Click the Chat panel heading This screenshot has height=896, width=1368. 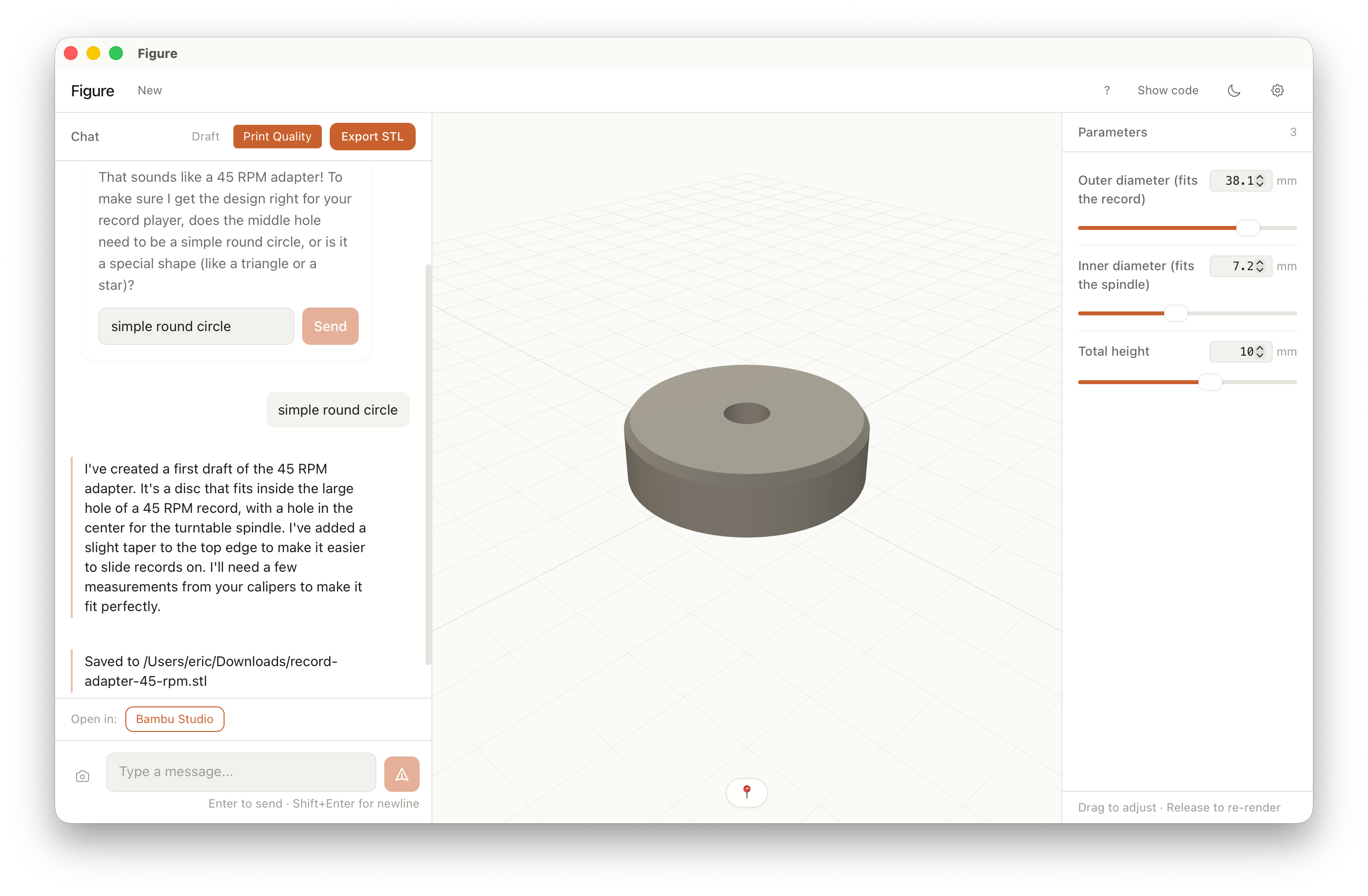tap(85, 136)
